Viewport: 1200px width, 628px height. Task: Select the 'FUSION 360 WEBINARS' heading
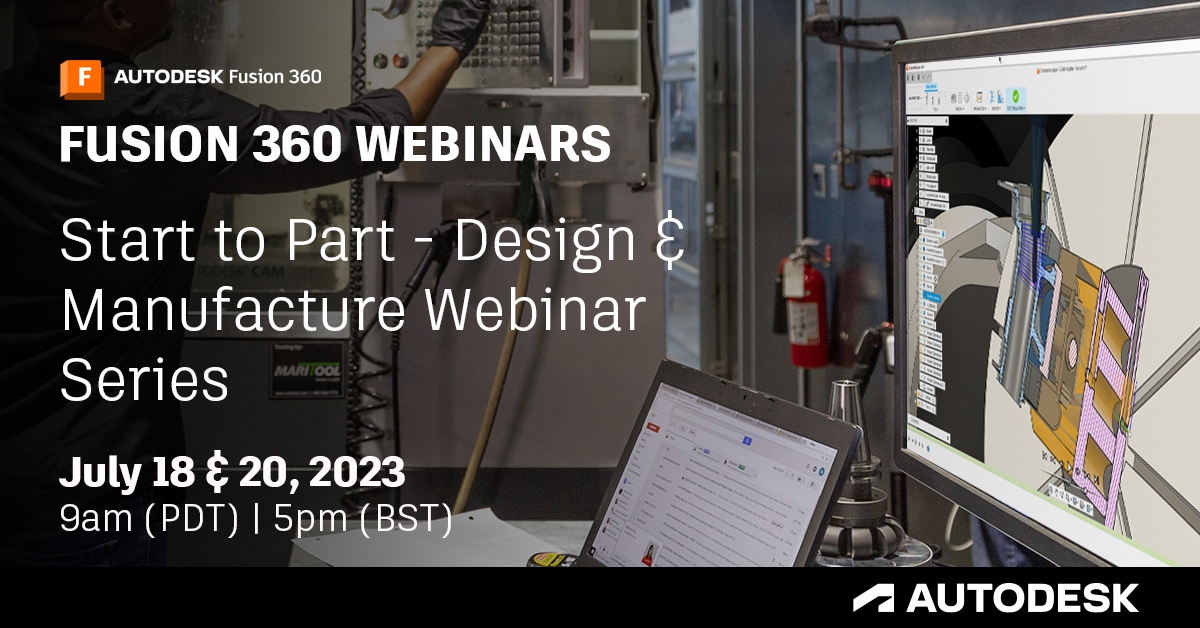(x=335, y=144)
